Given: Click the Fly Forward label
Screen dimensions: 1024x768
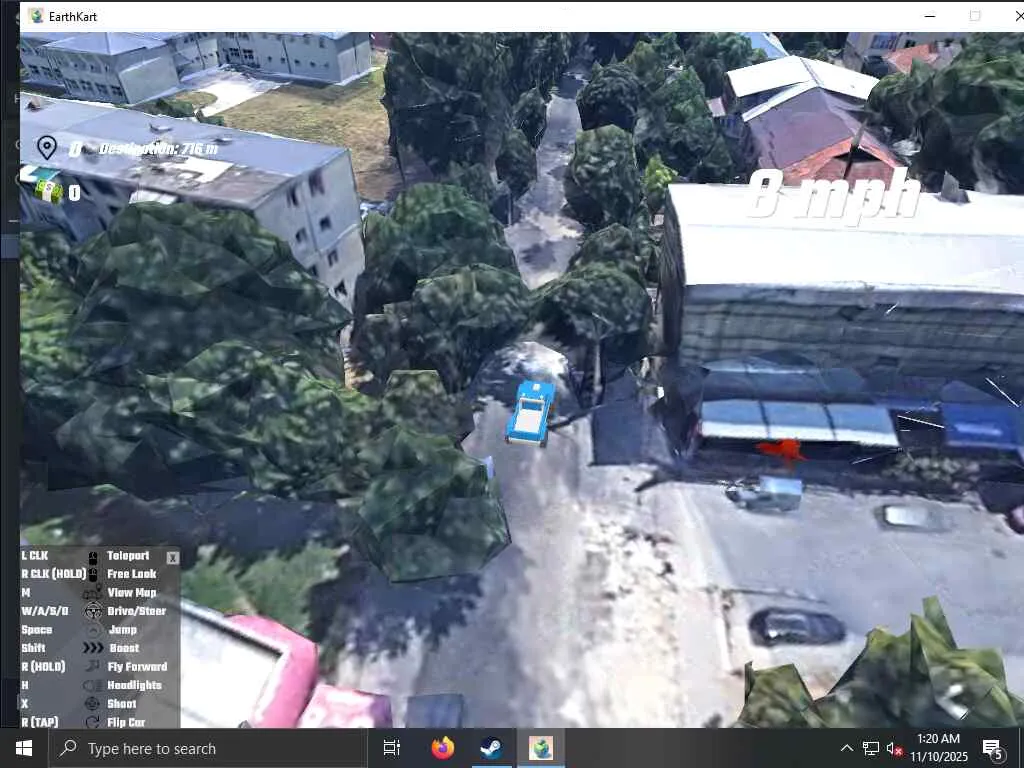Looking at the screenshot, I should click(x=137, y=667).
